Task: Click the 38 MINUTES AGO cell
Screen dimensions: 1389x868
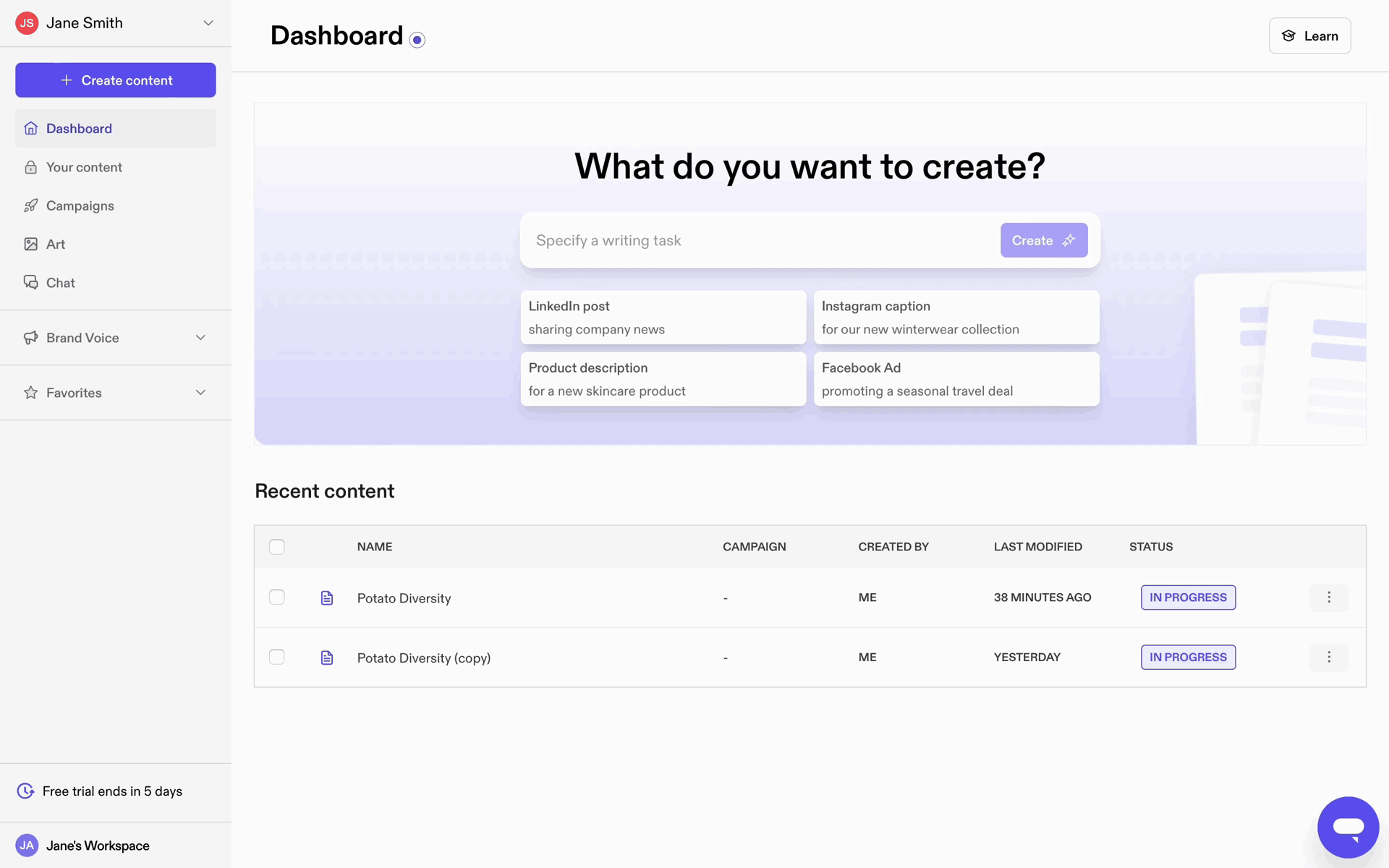Action: click(x=1042, y=597)
